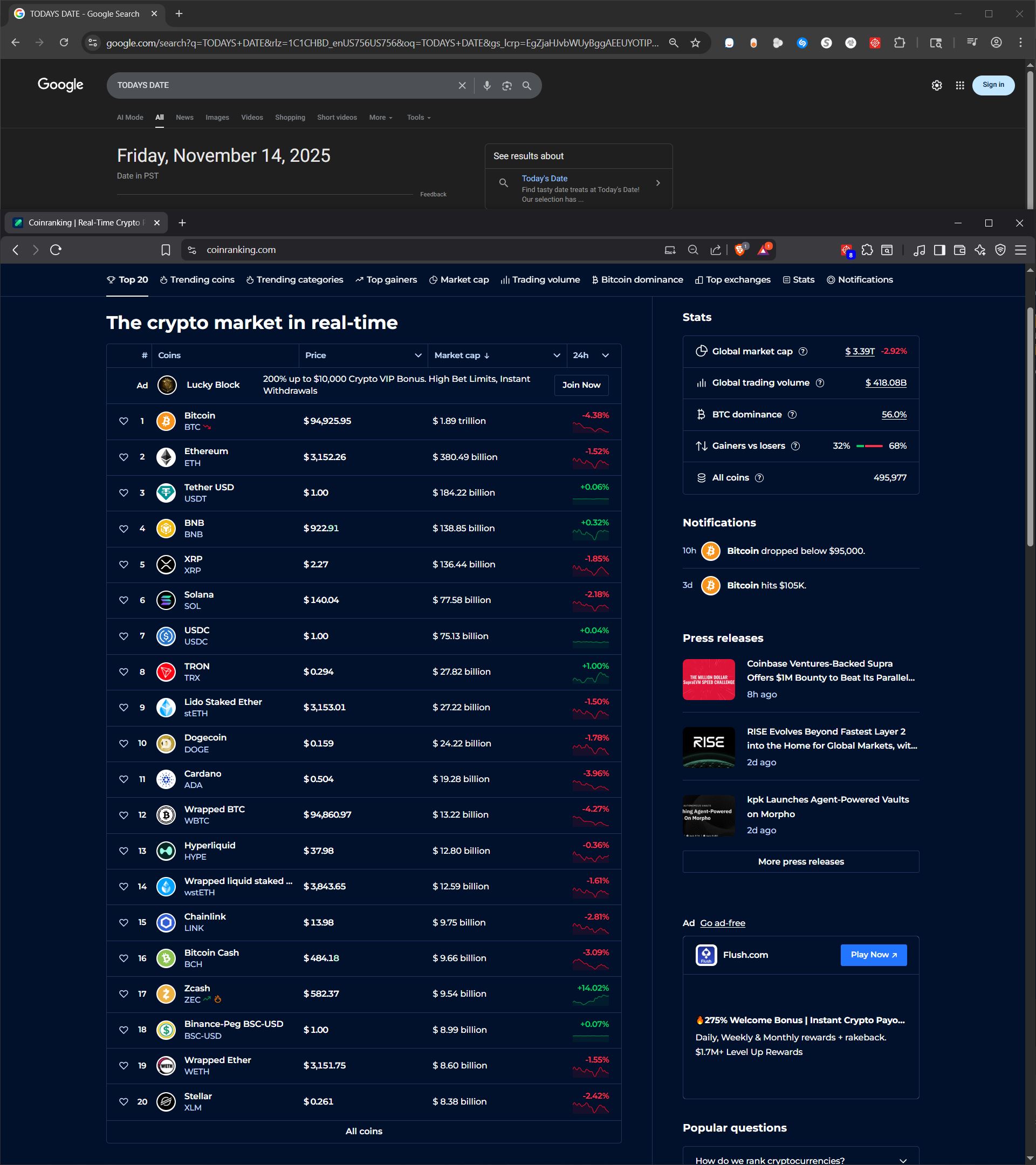Click Google voice search microphone icon

[x=486, y=86]
